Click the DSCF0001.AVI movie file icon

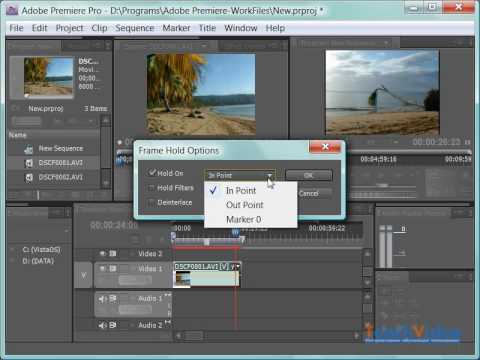pos(29,163)
